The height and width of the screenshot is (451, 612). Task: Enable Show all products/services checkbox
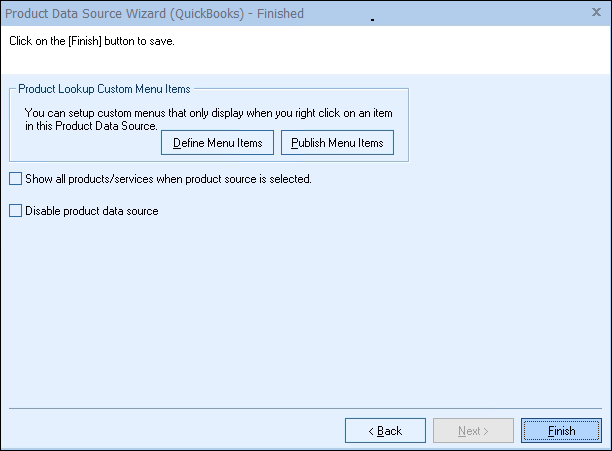click(14, 179)
